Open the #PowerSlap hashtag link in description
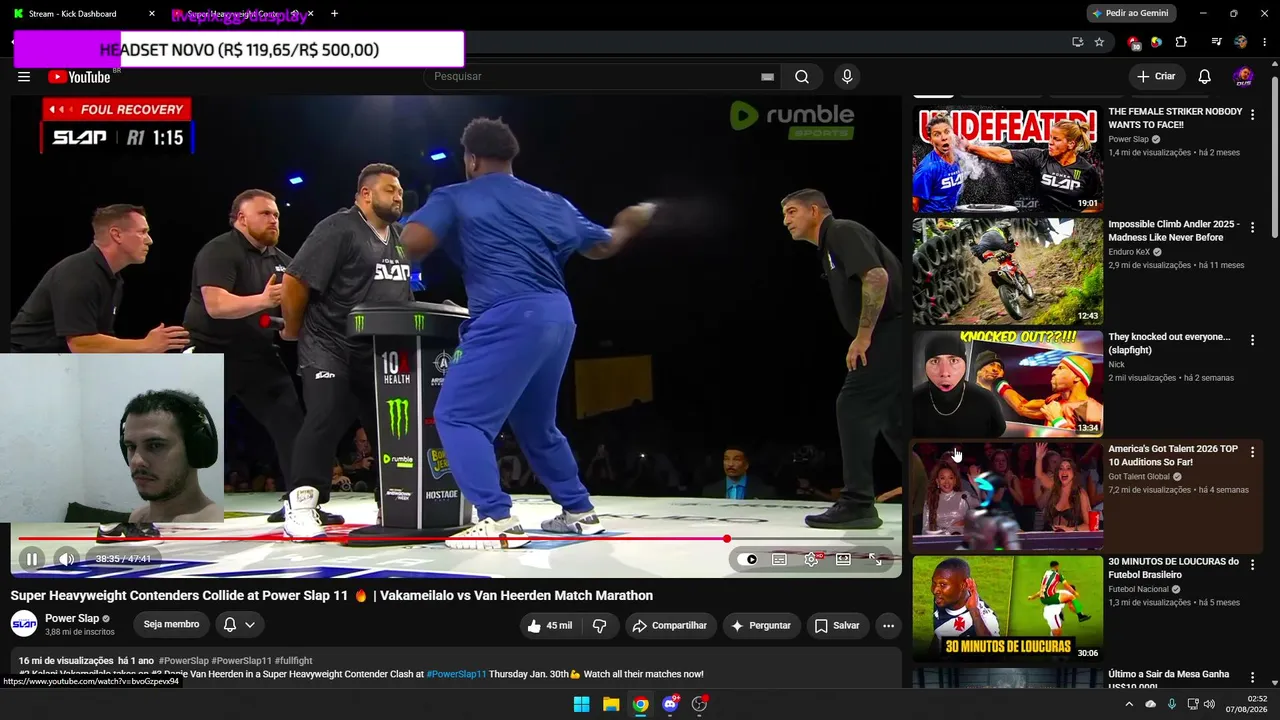The image size is (1280, 720). 183,661
